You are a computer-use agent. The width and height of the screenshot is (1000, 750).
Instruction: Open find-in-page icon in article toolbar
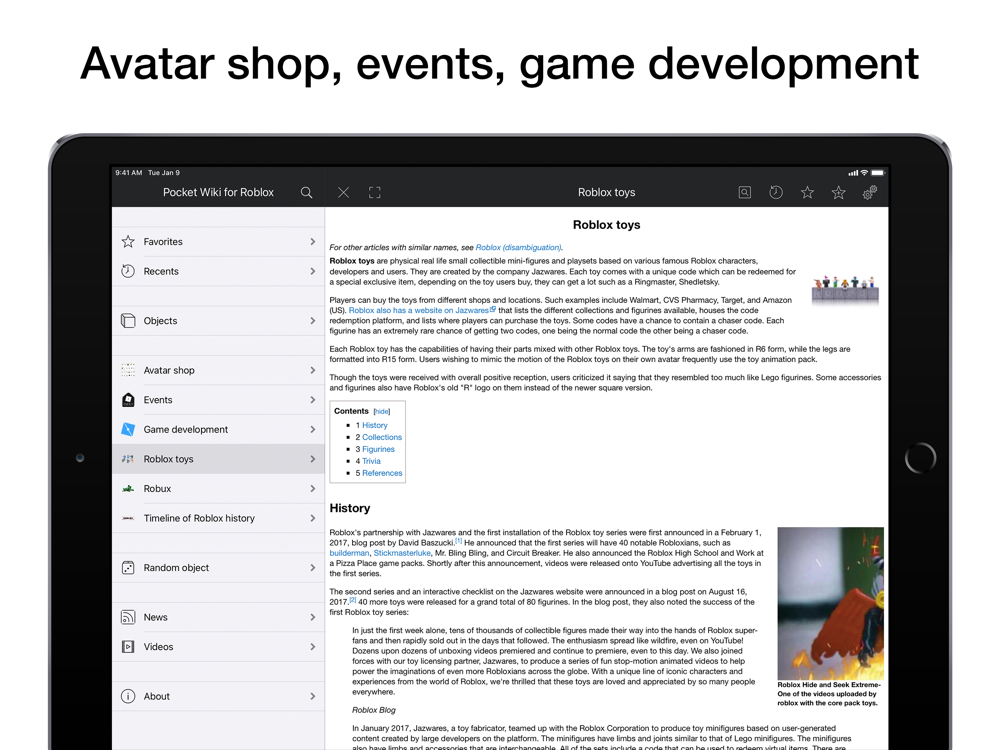(x=744, y=192)
